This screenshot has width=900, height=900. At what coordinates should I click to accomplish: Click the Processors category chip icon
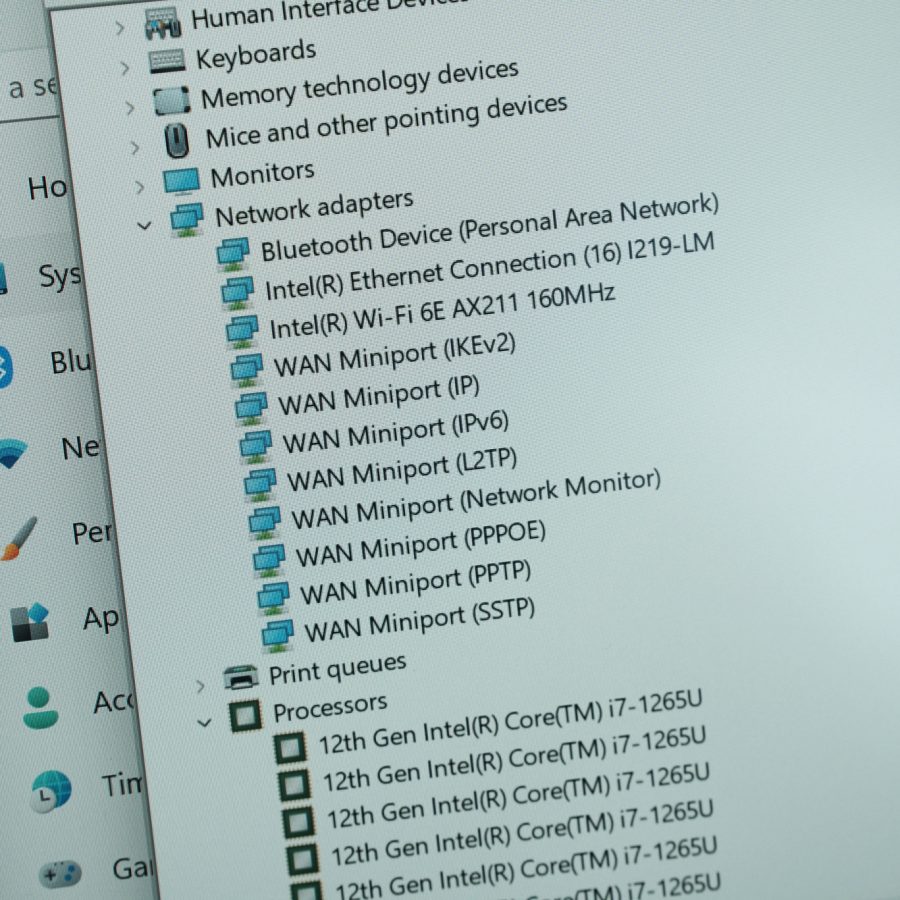tap(245, 716)
